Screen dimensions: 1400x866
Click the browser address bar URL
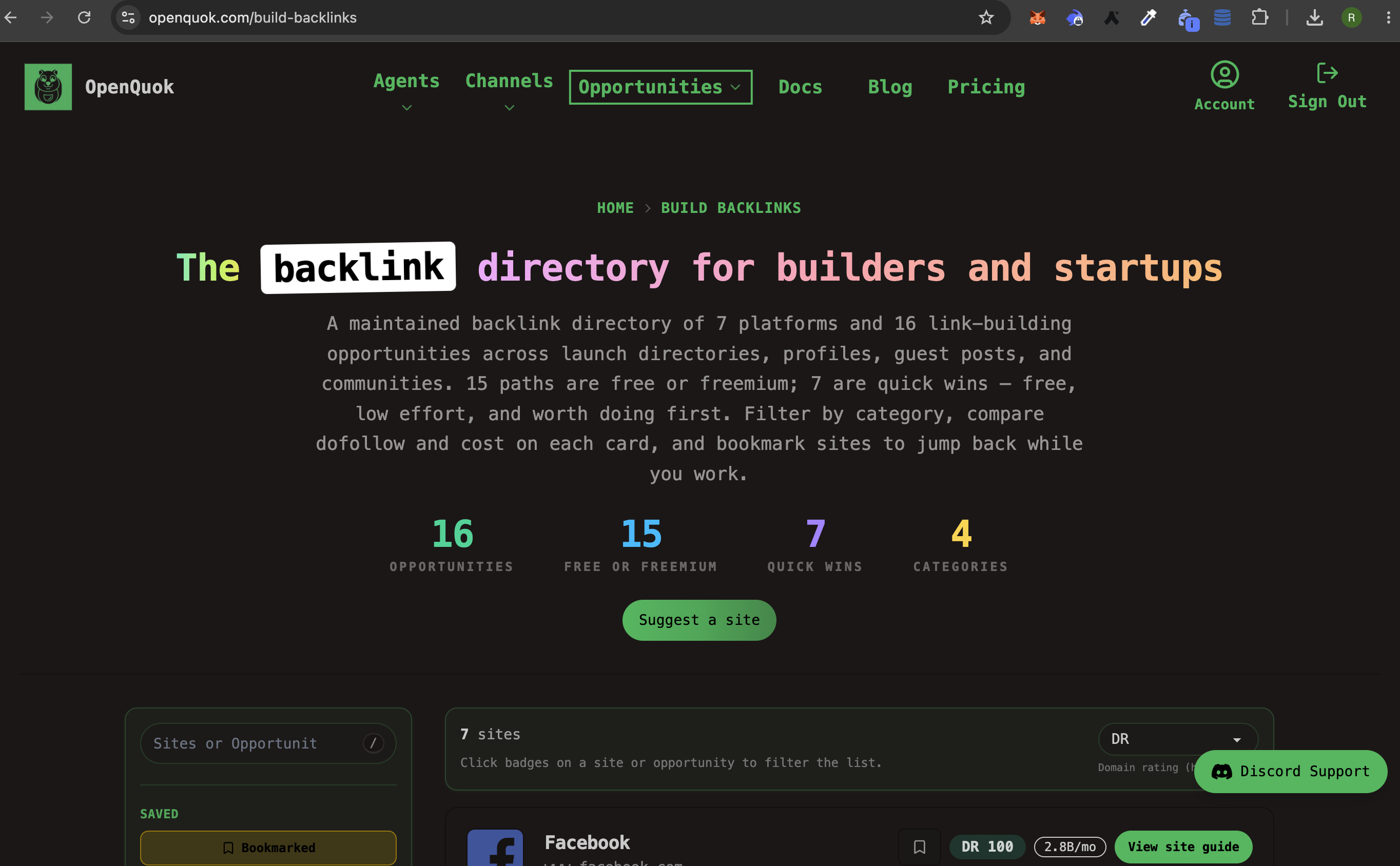[252, 18]
